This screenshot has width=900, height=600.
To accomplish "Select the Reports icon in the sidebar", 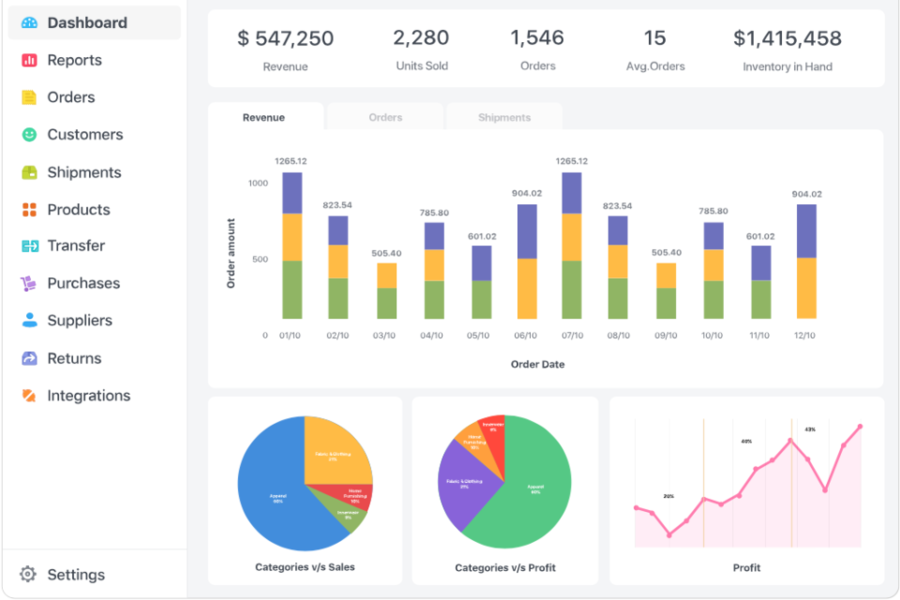I will (x=30, y=60).
